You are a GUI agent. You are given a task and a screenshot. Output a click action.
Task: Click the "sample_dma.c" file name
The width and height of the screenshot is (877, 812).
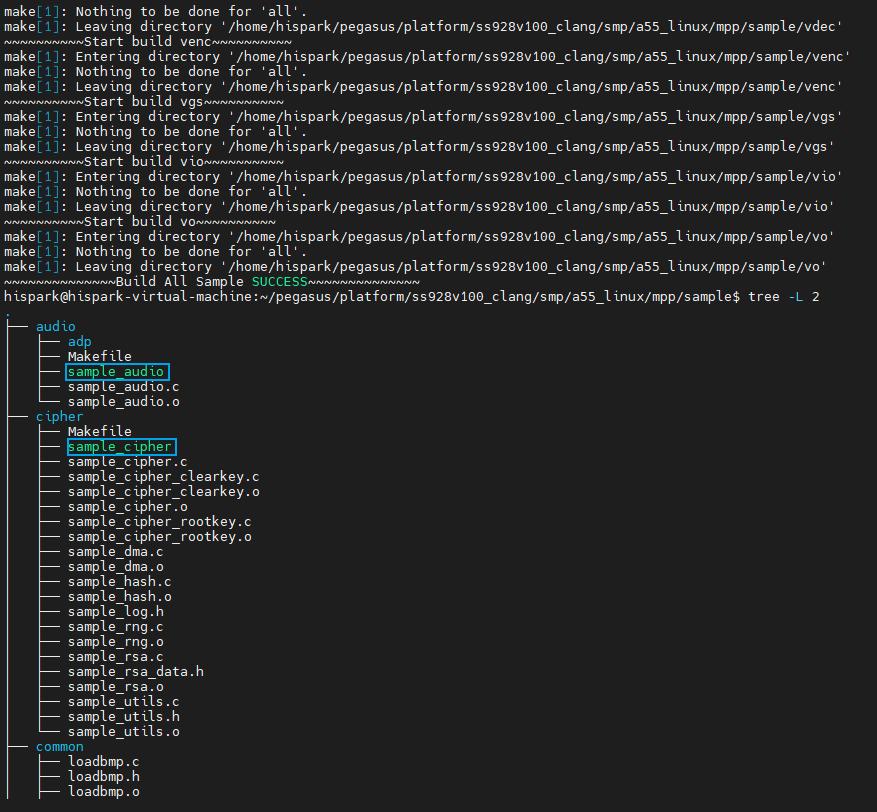pyautogui.click(x=116, y=552)
